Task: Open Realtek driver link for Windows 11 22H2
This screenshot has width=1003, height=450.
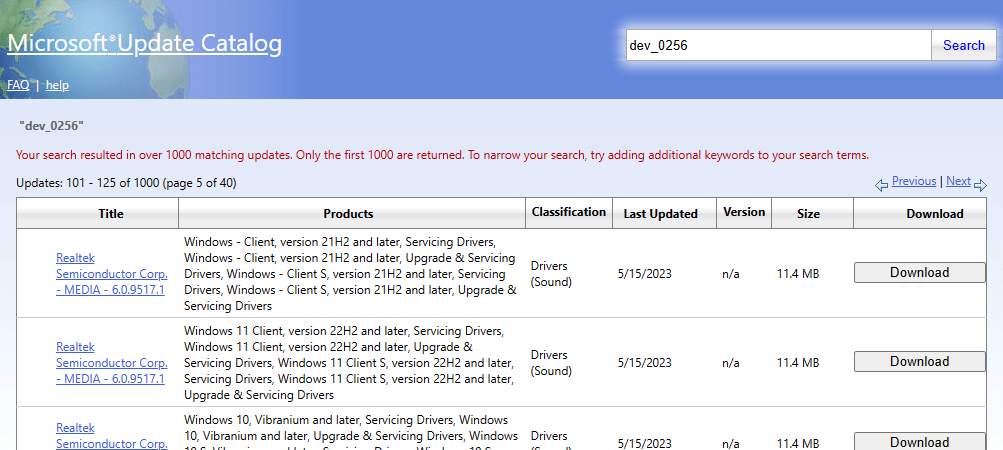Action: tap(111, 362)
